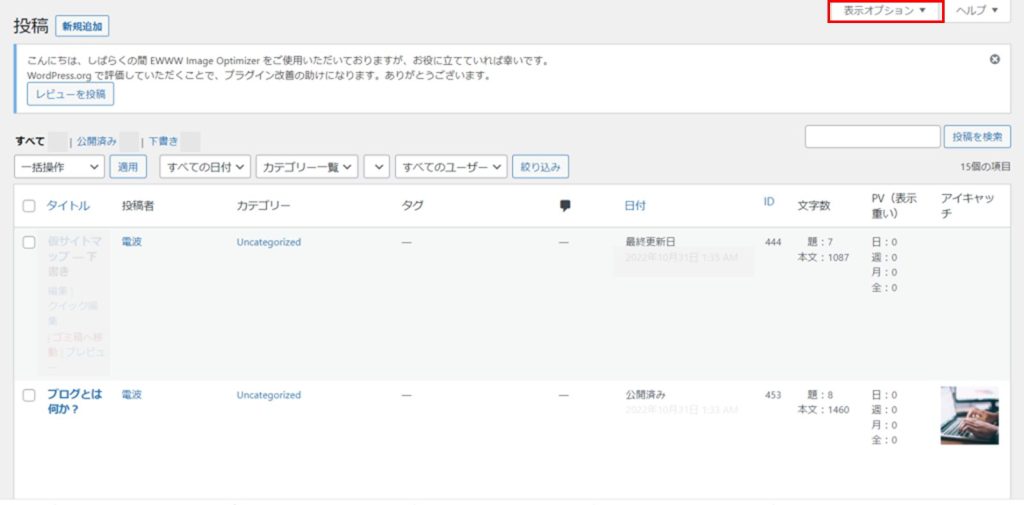Expand the すべての日付 date filter
This screenshot has height=505, width=1024.
coord(205,168)
